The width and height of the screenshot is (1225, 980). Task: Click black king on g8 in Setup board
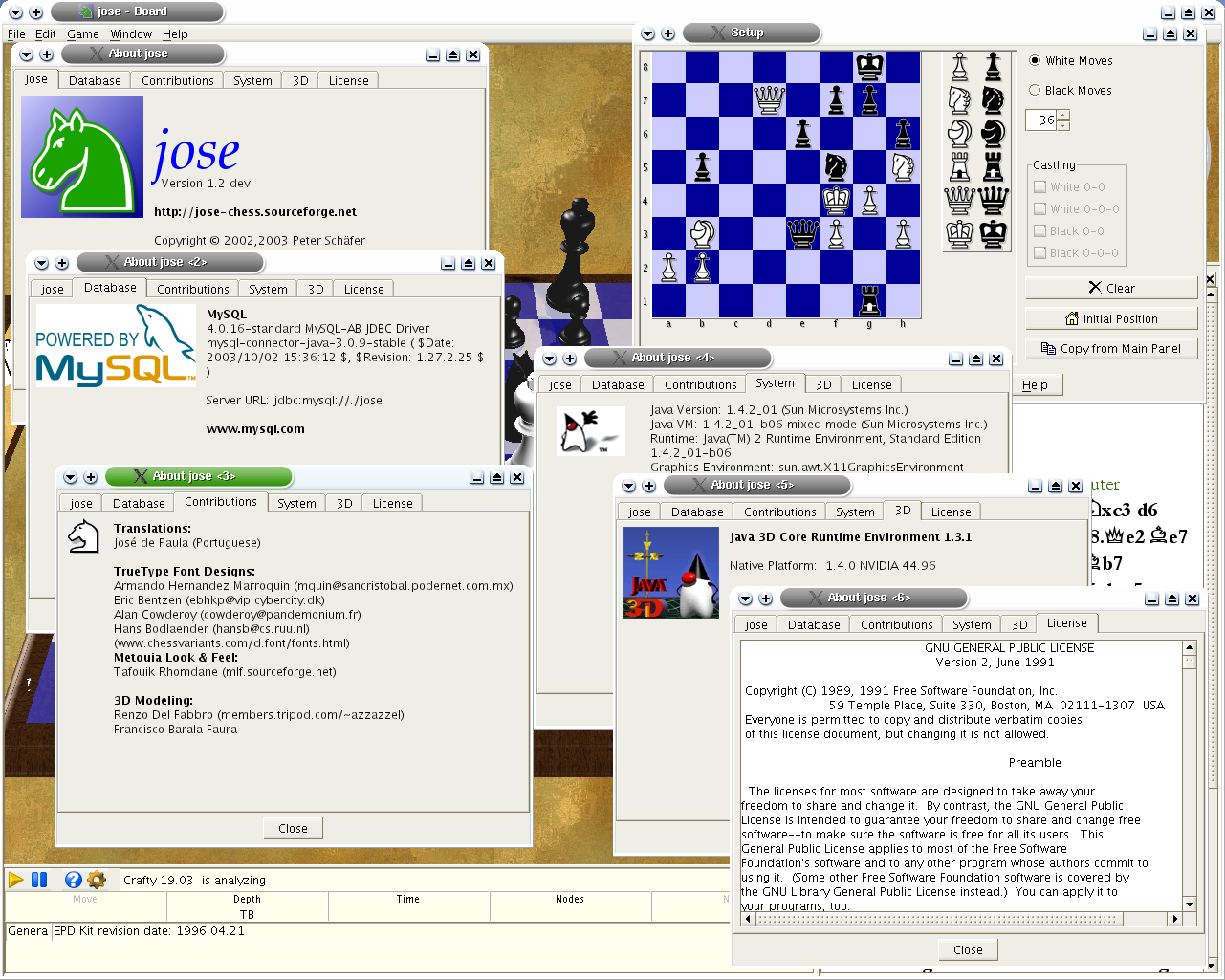pos(870,67)
